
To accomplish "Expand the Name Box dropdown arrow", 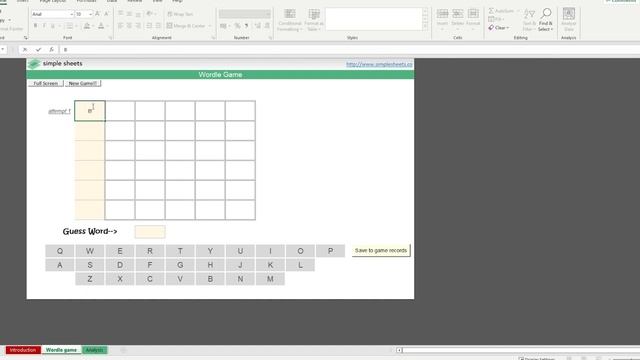I will [3, 49].
